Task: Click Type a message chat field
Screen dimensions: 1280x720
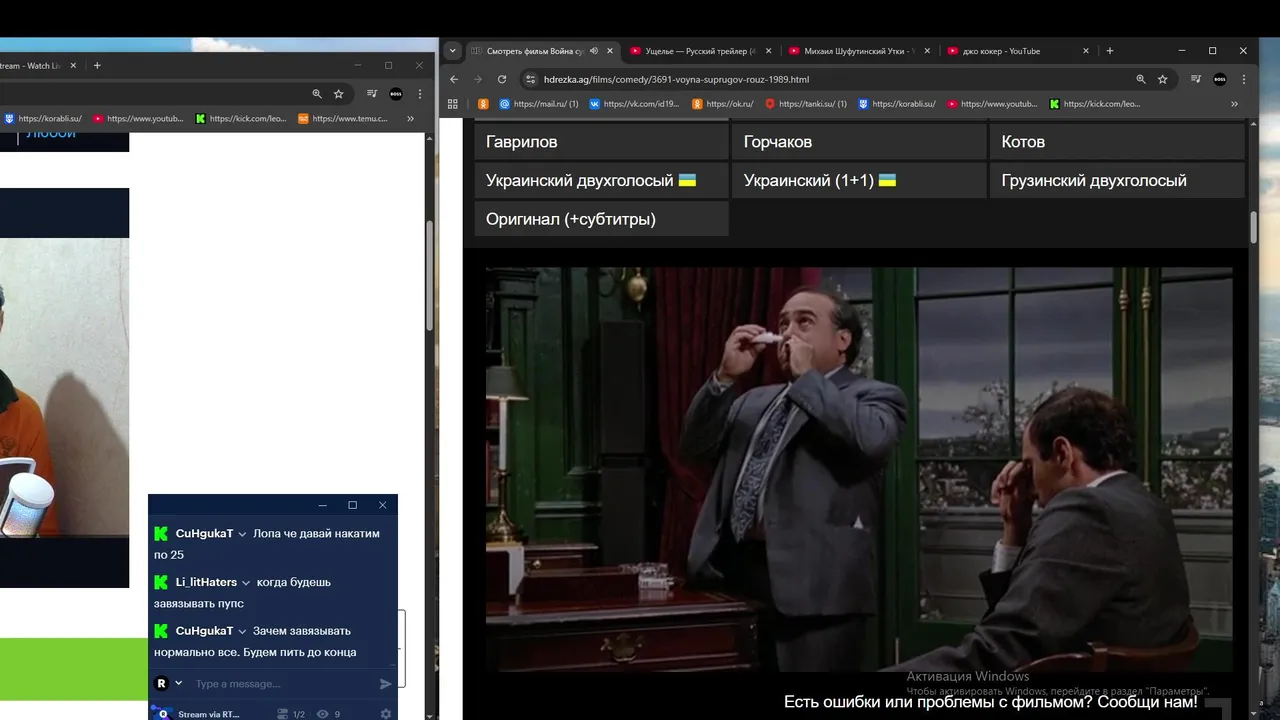Action: (283, 684)
